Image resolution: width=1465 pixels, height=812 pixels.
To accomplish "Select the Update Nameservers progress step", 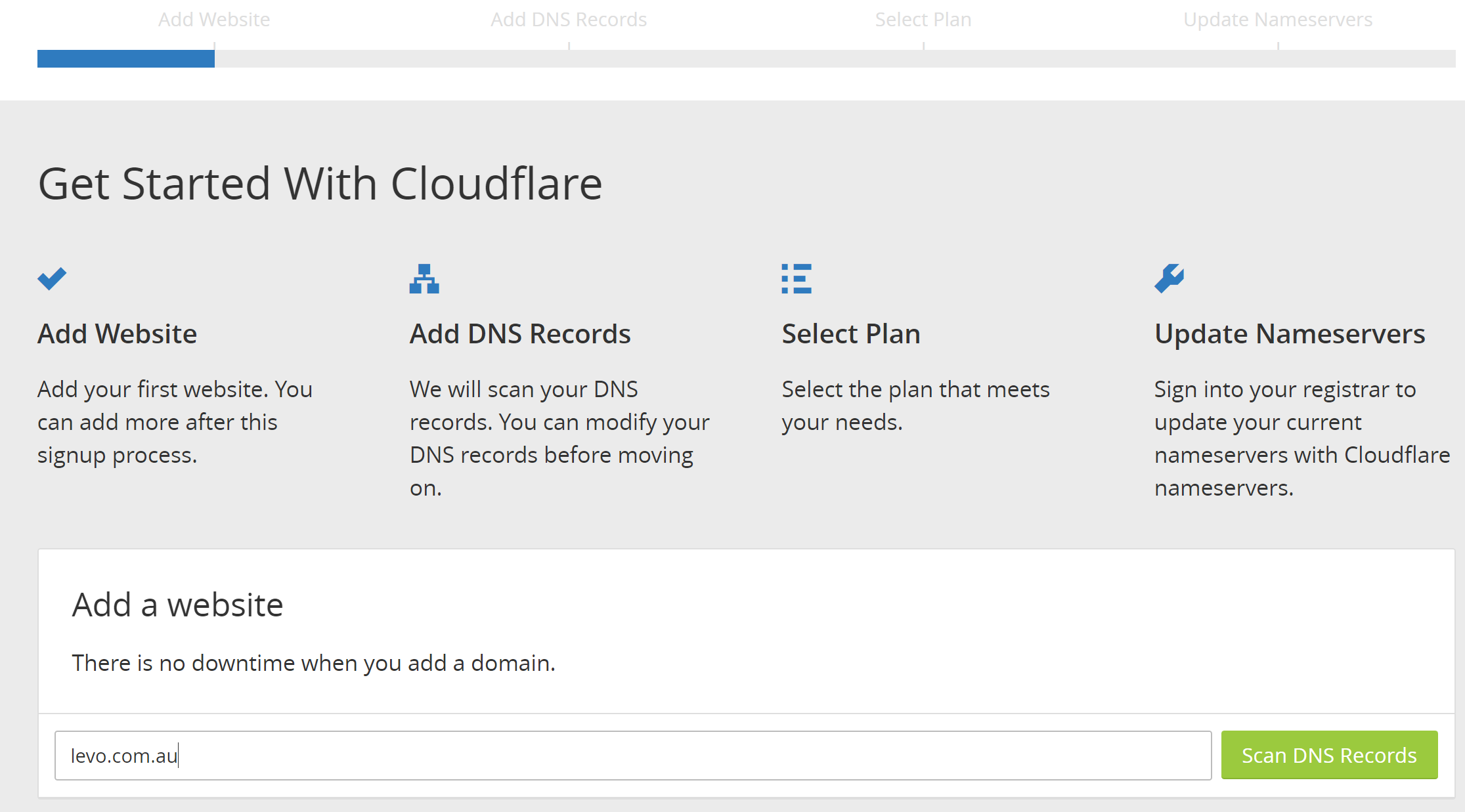I will pyautogui.click(x=1278, y=20).
